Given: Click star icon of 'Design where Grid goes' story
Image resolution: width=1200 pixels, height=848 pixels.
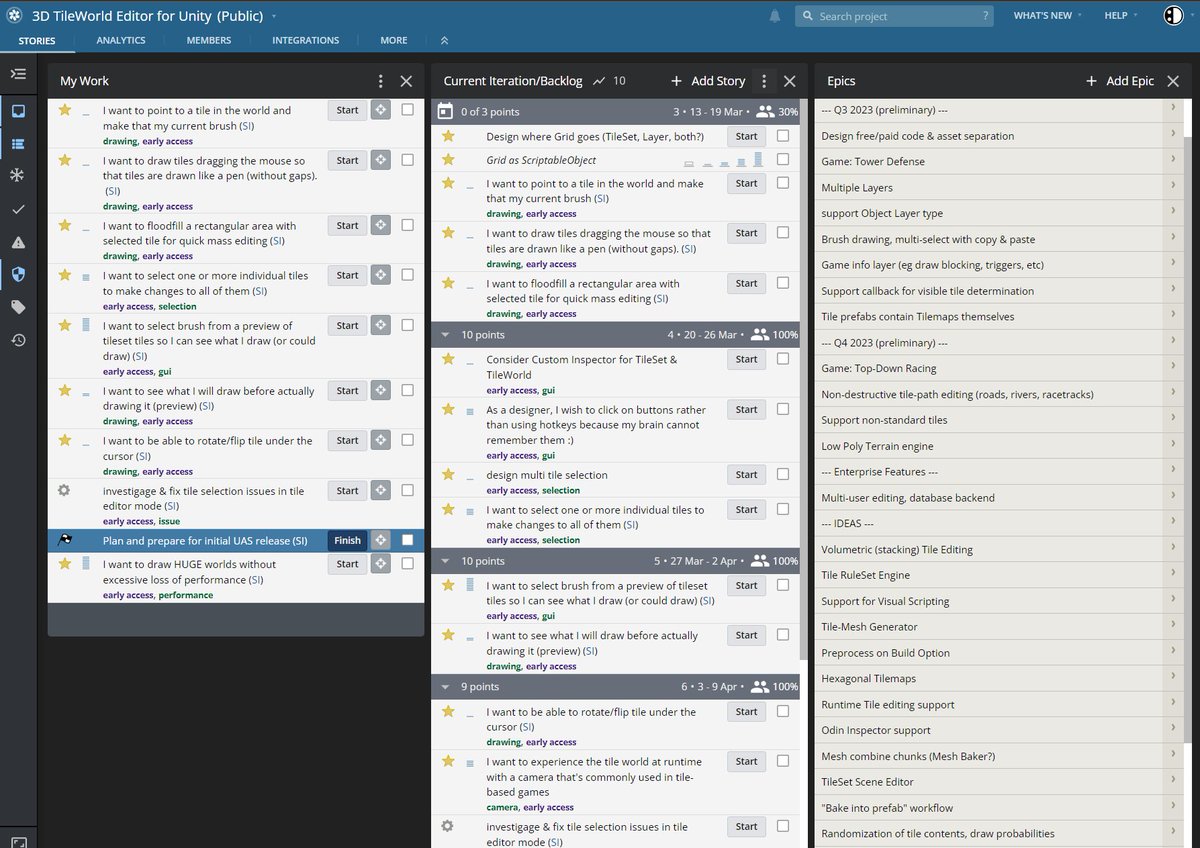Looking at the screenshot, I should pos(448,136).
